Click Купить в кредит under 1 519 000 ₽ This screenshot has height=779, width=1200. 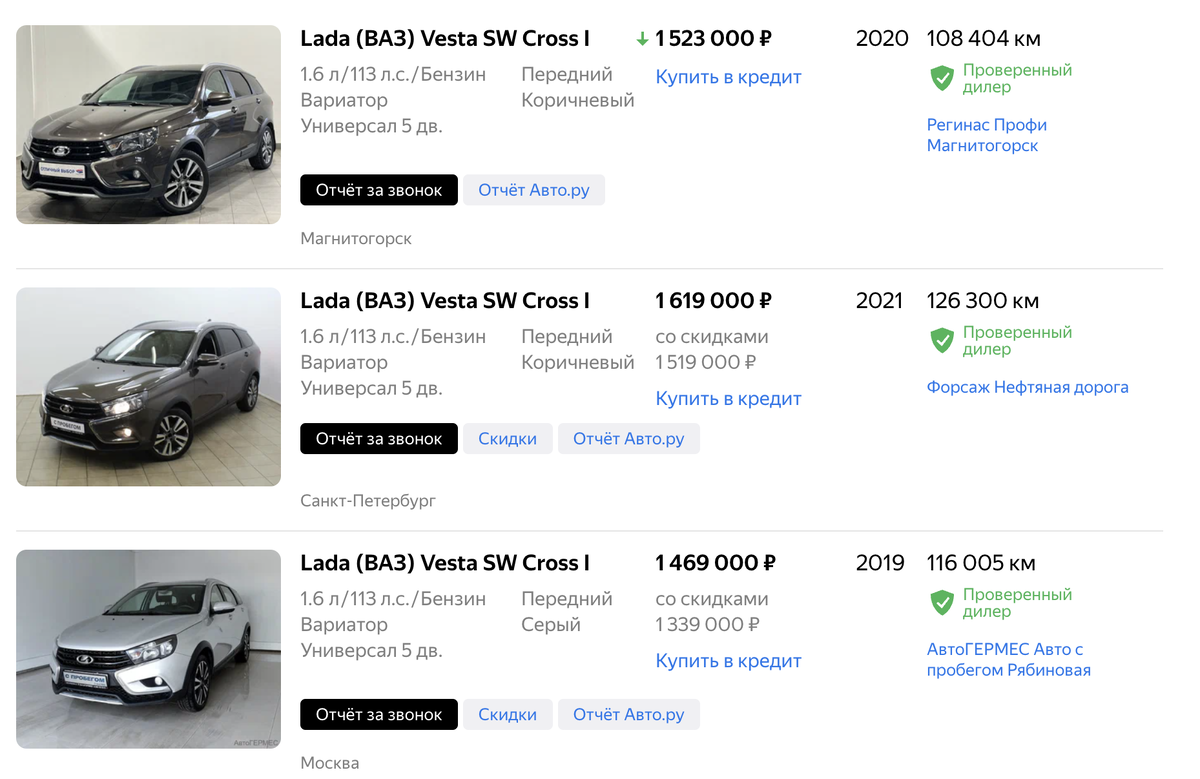click(728, 398)
